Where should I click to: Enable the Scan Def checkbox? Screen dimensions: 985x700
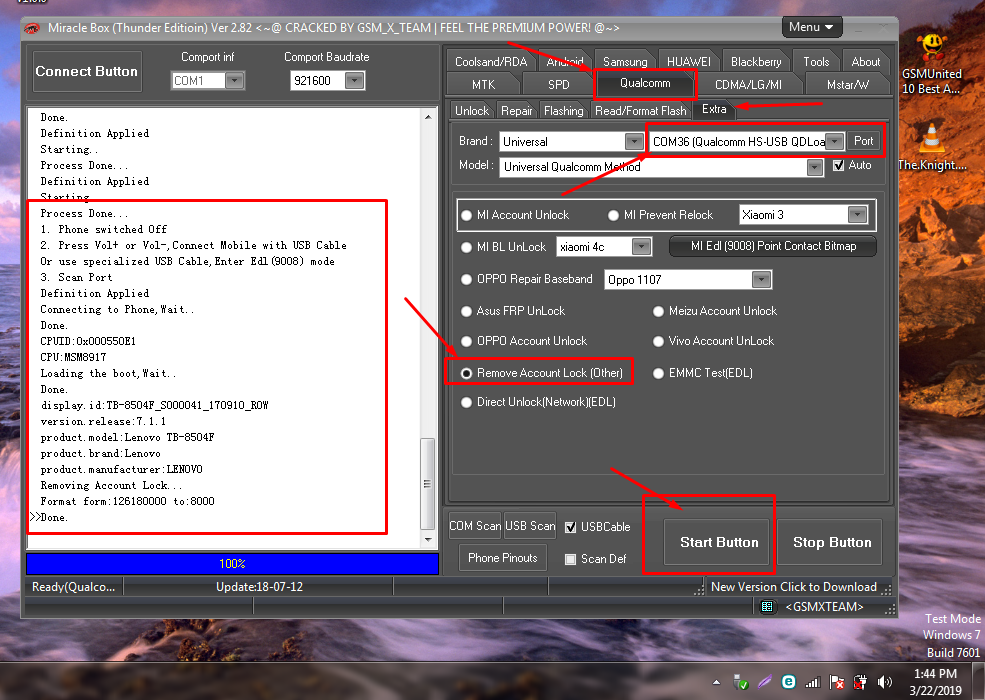pos(570,559)
